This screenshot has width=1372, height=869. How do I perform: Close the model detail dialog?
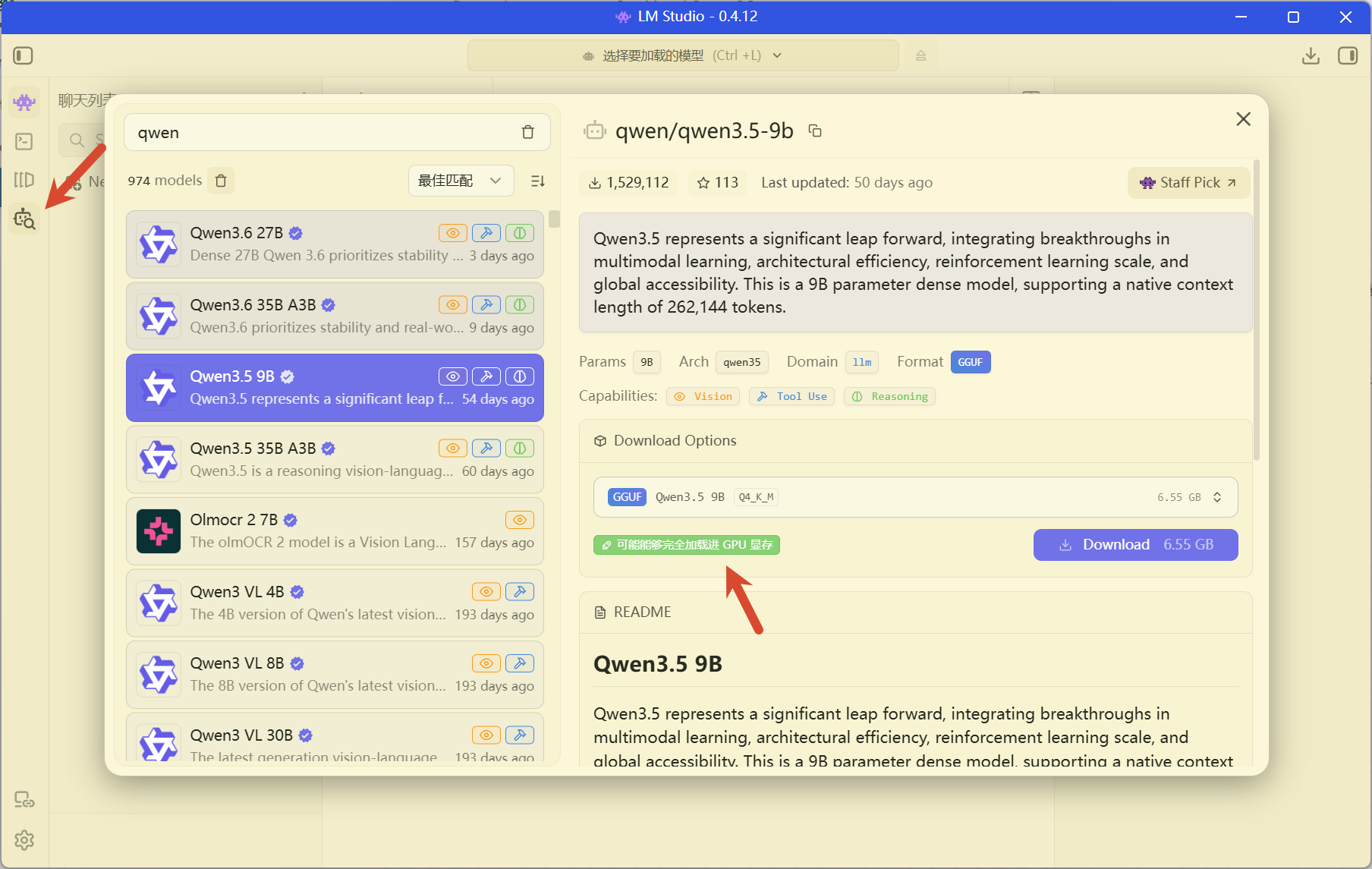pos(1243,119)
